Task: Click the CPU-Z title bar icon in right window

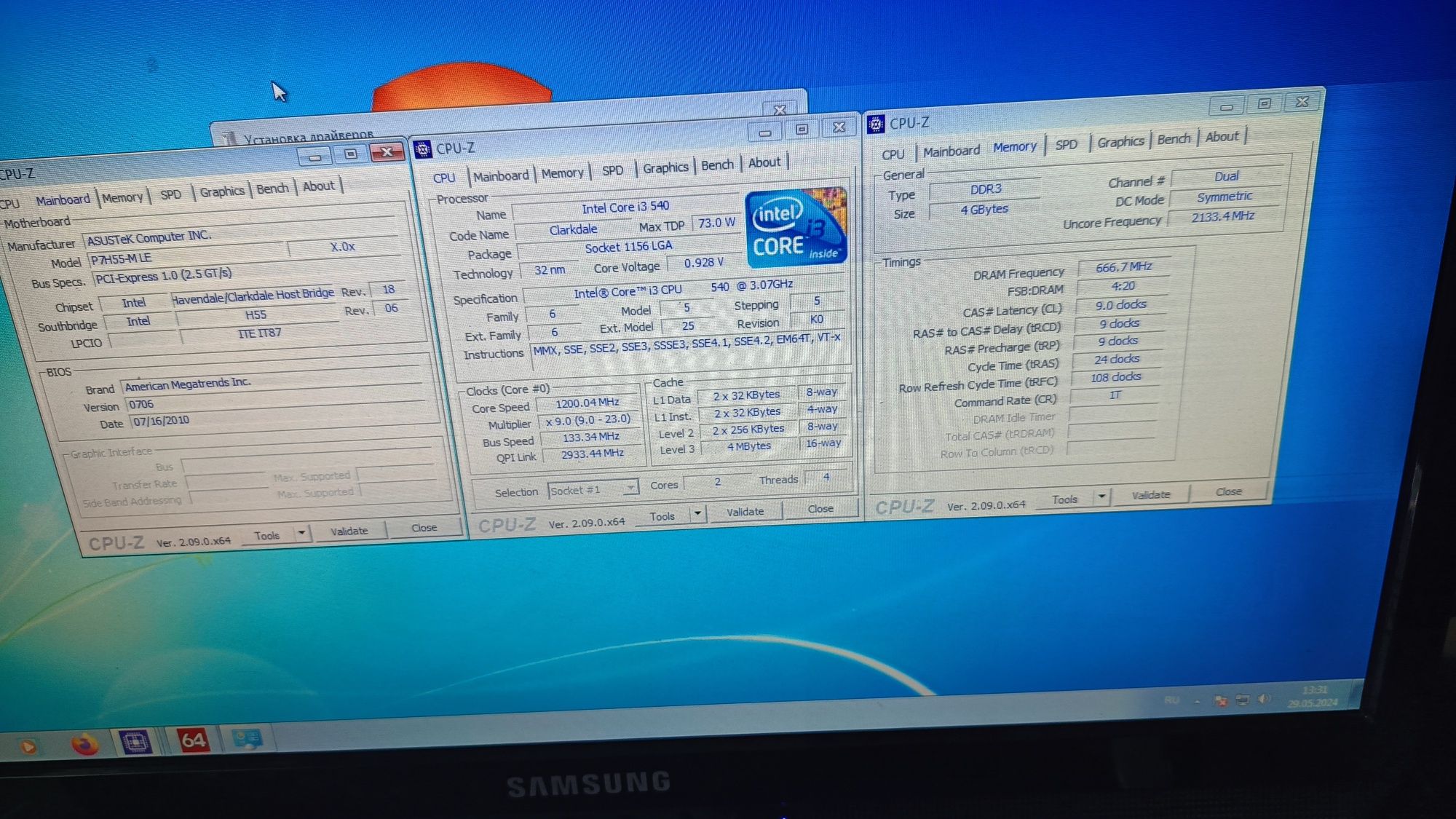Action: click(876, 124)
